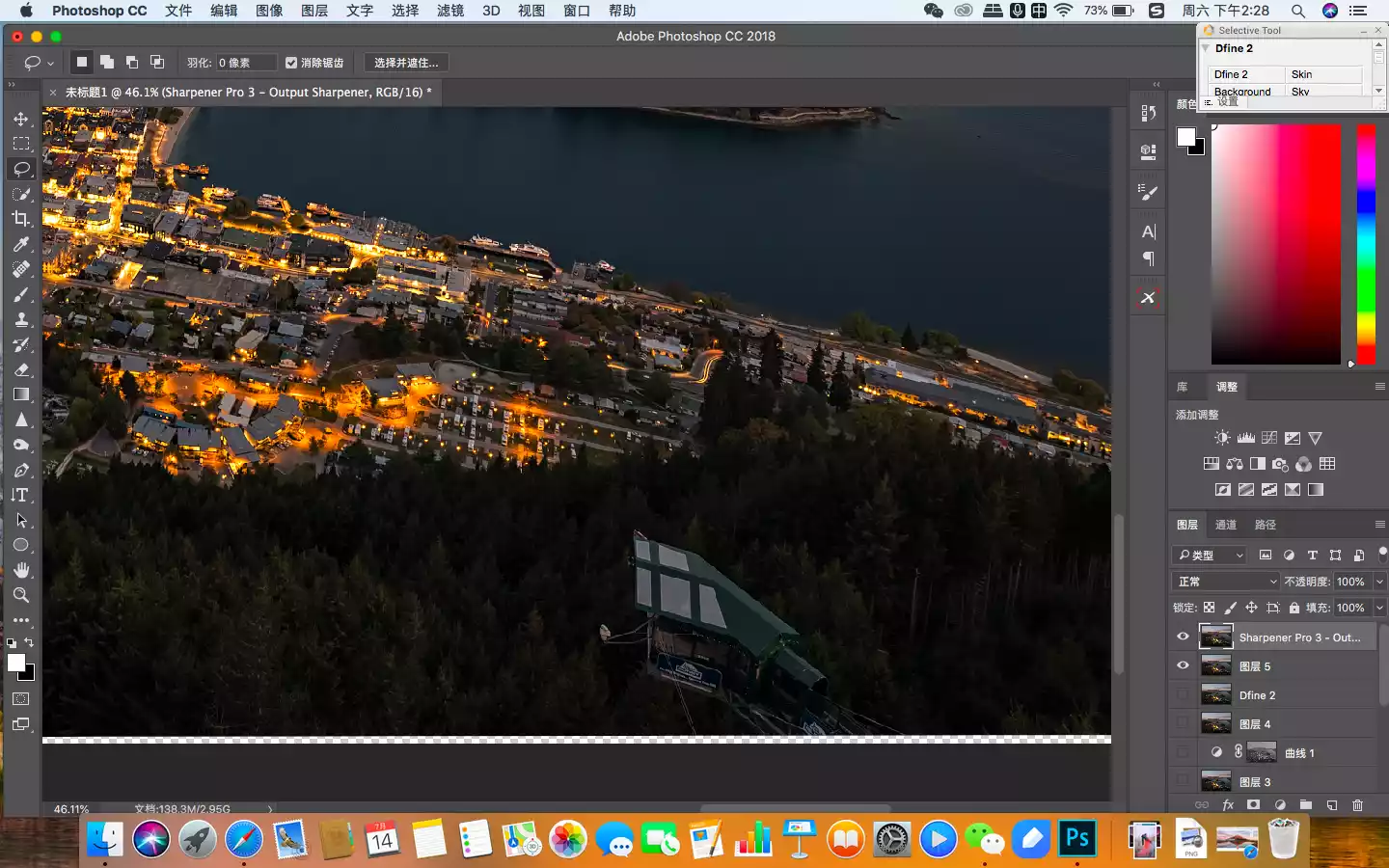This screenshot has width=1389, height=868.
Task: Activate the Zoom tool
Action: [x=21, y=595]
